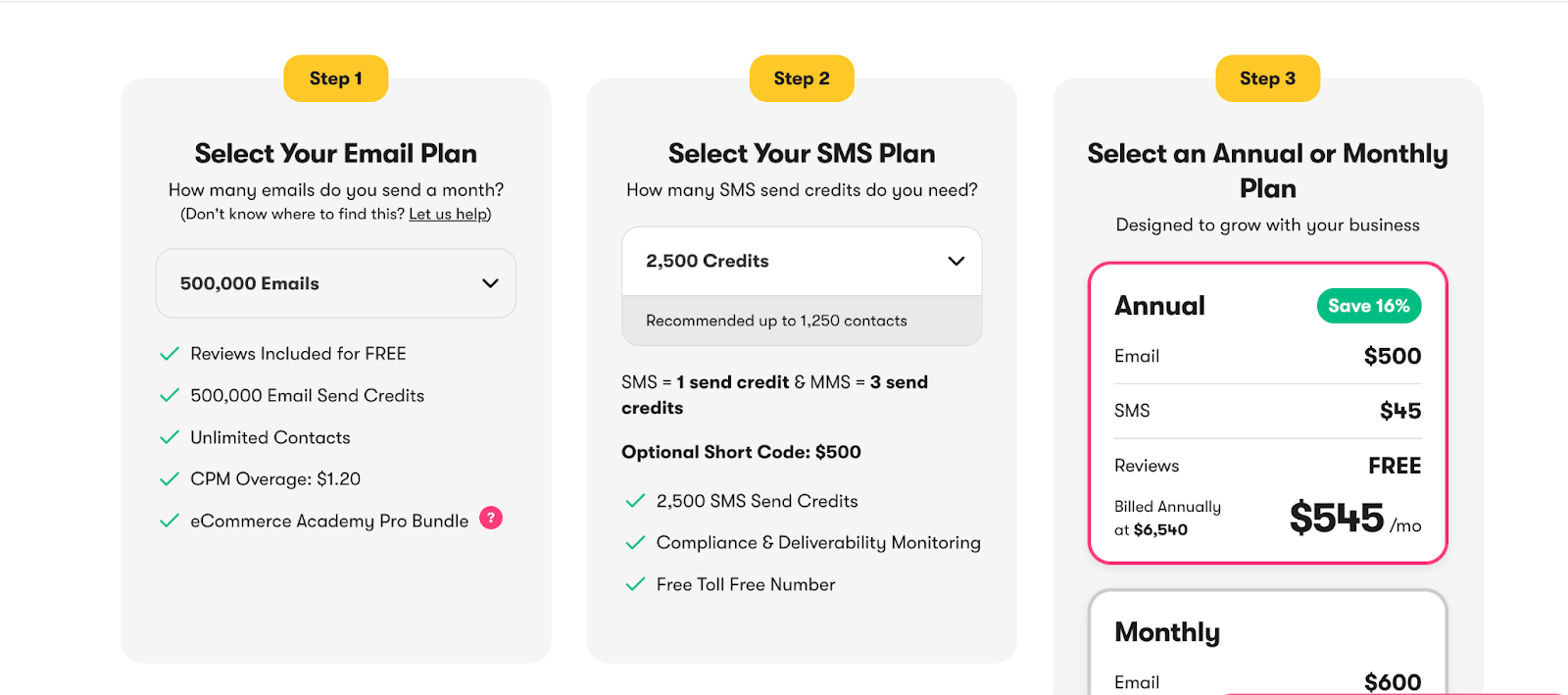Click checkmark next to Unlimited Contacts
The width and height of the screenshot is (1568, 695).
170,437
